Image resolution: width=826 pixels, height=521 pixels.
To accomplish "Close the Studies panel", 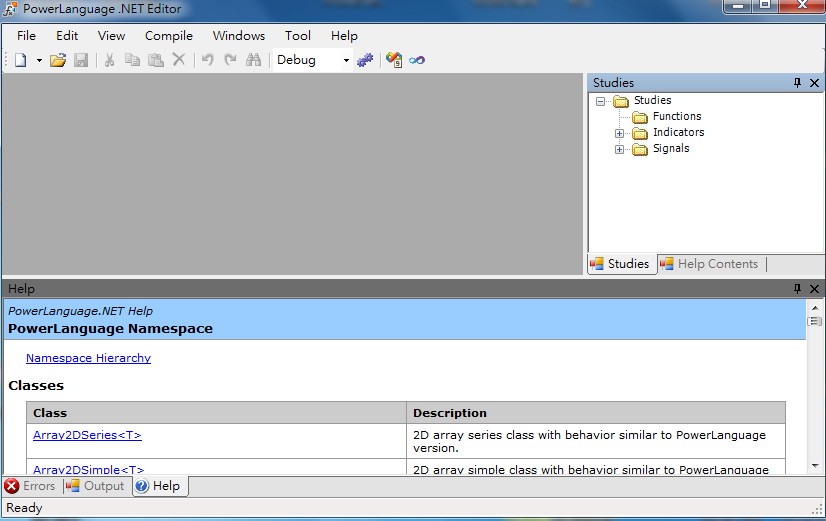I will 814,83.
